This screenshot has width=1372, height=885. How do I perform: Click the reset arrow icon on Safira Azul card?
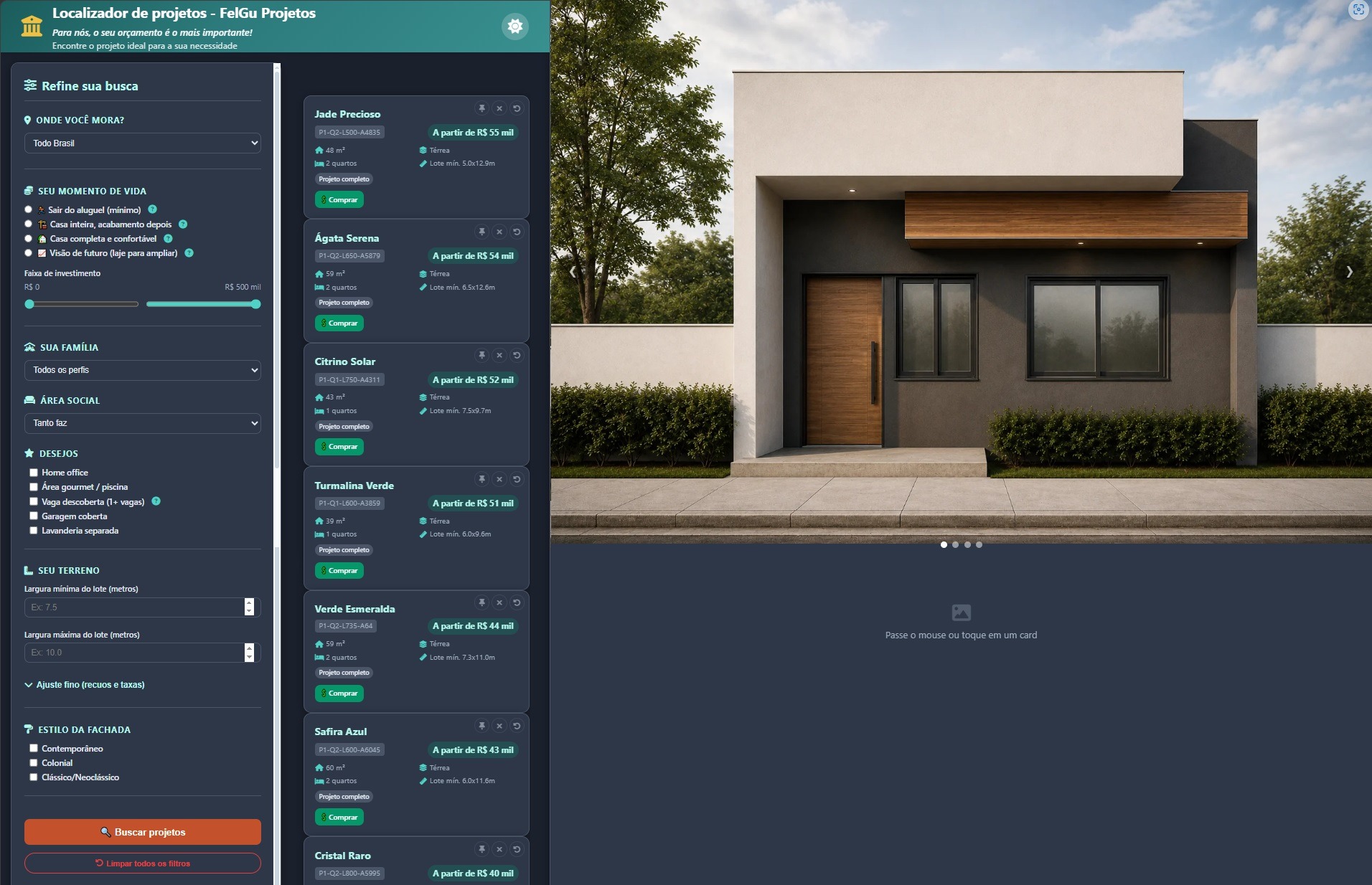point(517,726)
